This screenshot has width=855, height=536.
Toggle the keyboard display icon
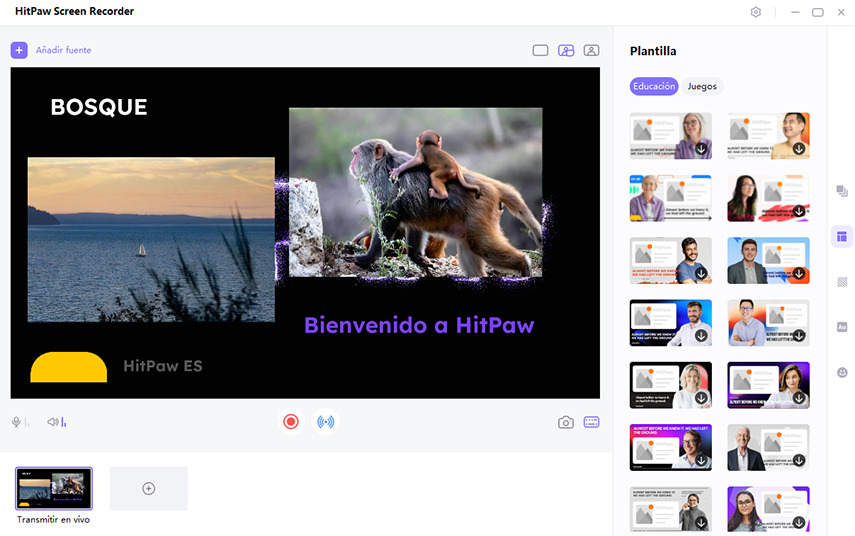(592, 422)
